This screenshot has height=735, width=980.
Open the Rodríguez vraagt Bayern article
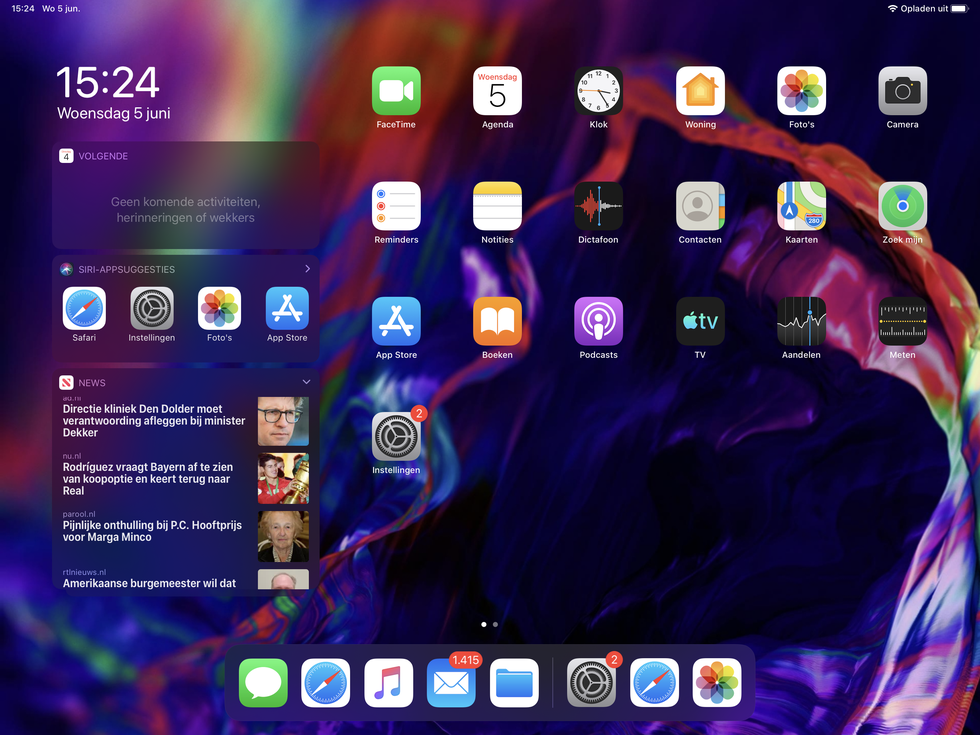[148, 479]
